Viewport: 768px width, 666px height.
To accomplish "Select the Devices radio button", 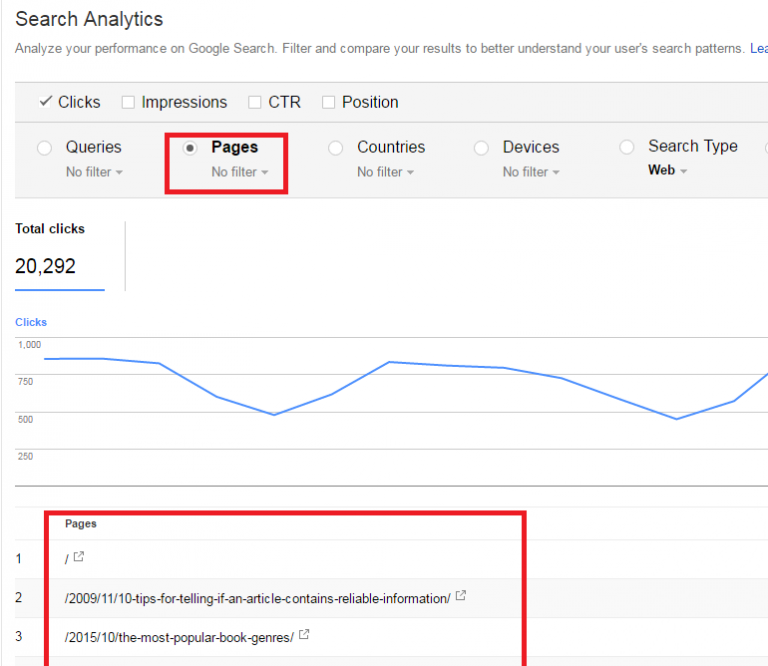I will click(x=481, y=148).
